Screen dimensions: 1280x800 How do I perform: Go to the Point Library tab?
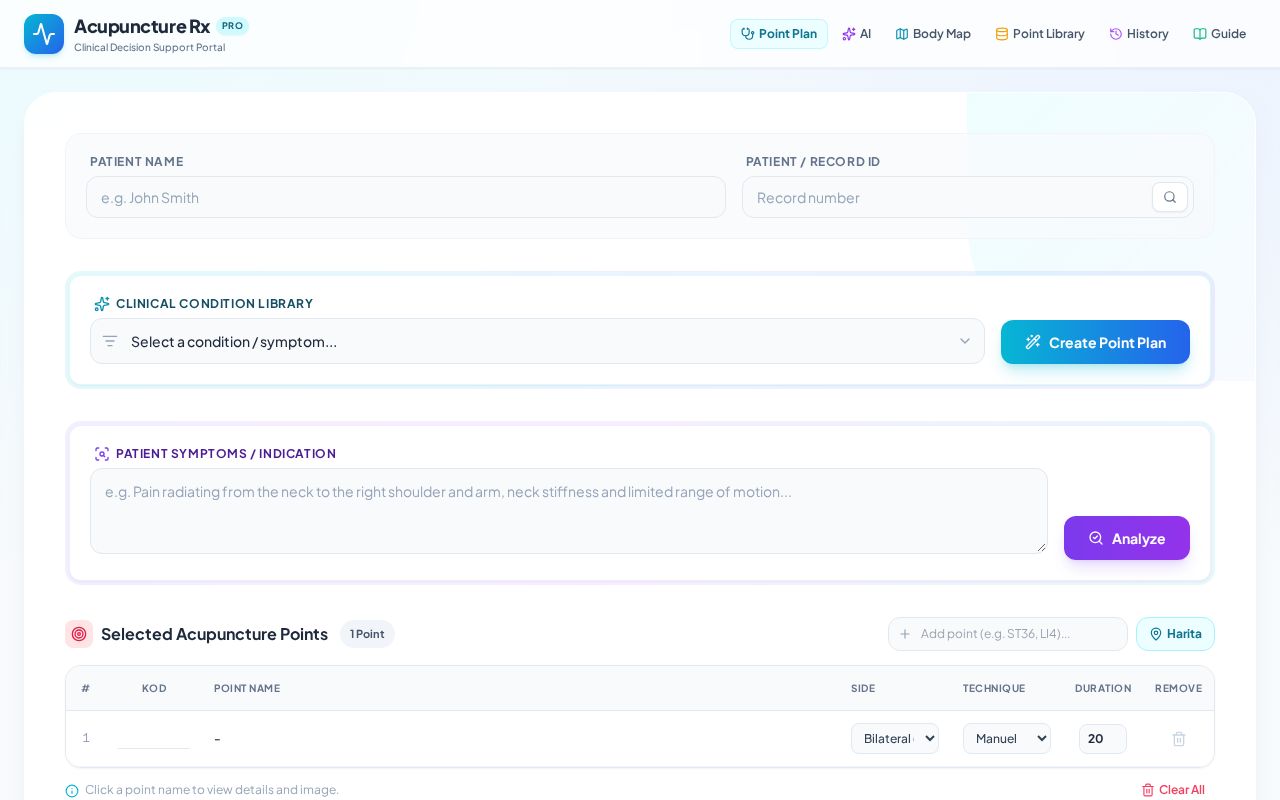coord(1040,34)
